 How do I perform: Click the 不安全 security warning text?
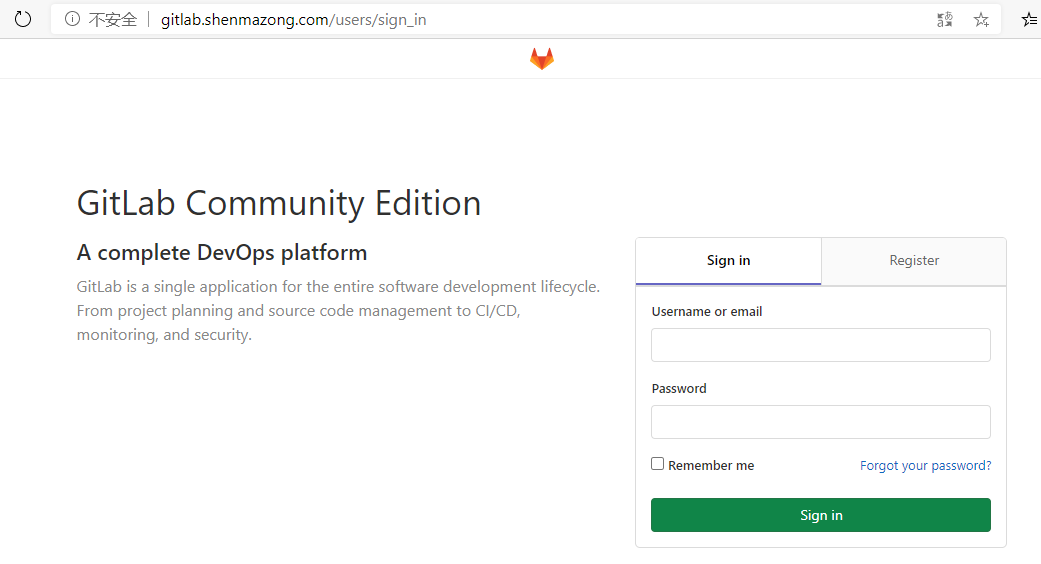113,20
